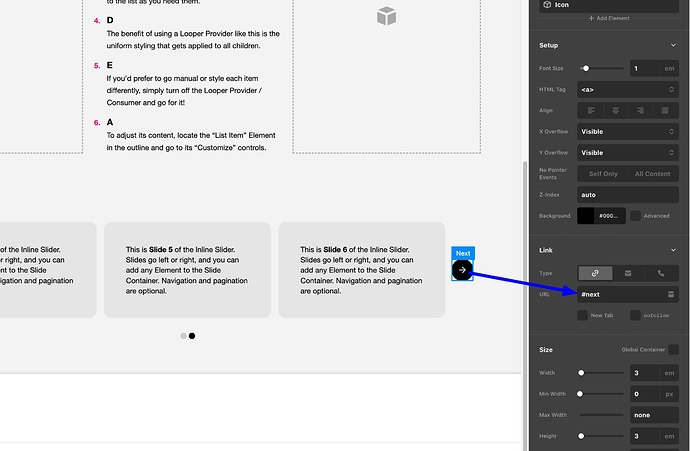The height and width of the screenshot is (451, 690).
Task: Click the Next arrow slider button
Action: [462, 270]
